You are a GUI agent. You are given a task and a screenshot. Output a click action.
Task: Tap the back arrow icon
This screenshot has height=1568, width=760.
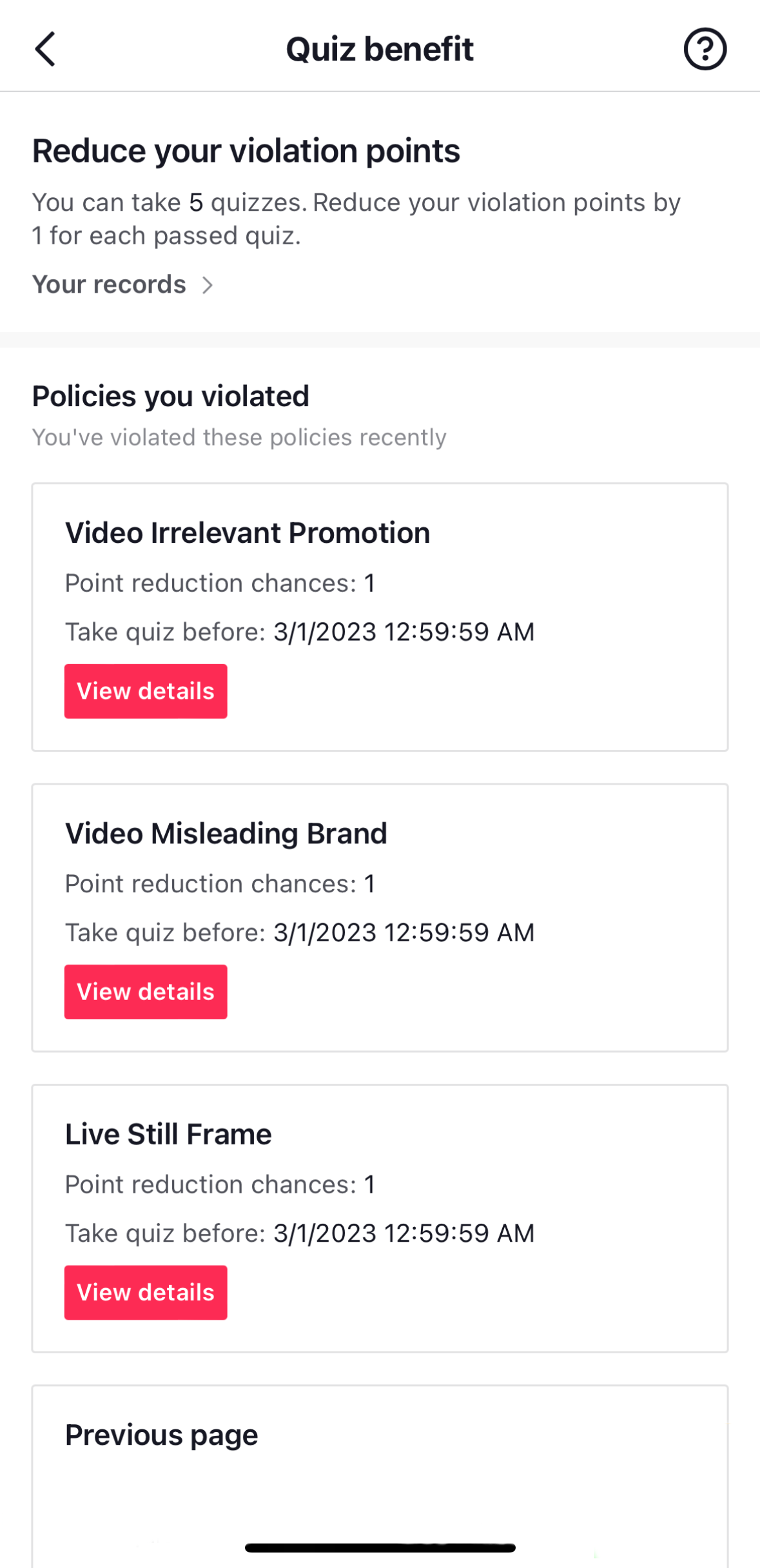tap(45, 49)
